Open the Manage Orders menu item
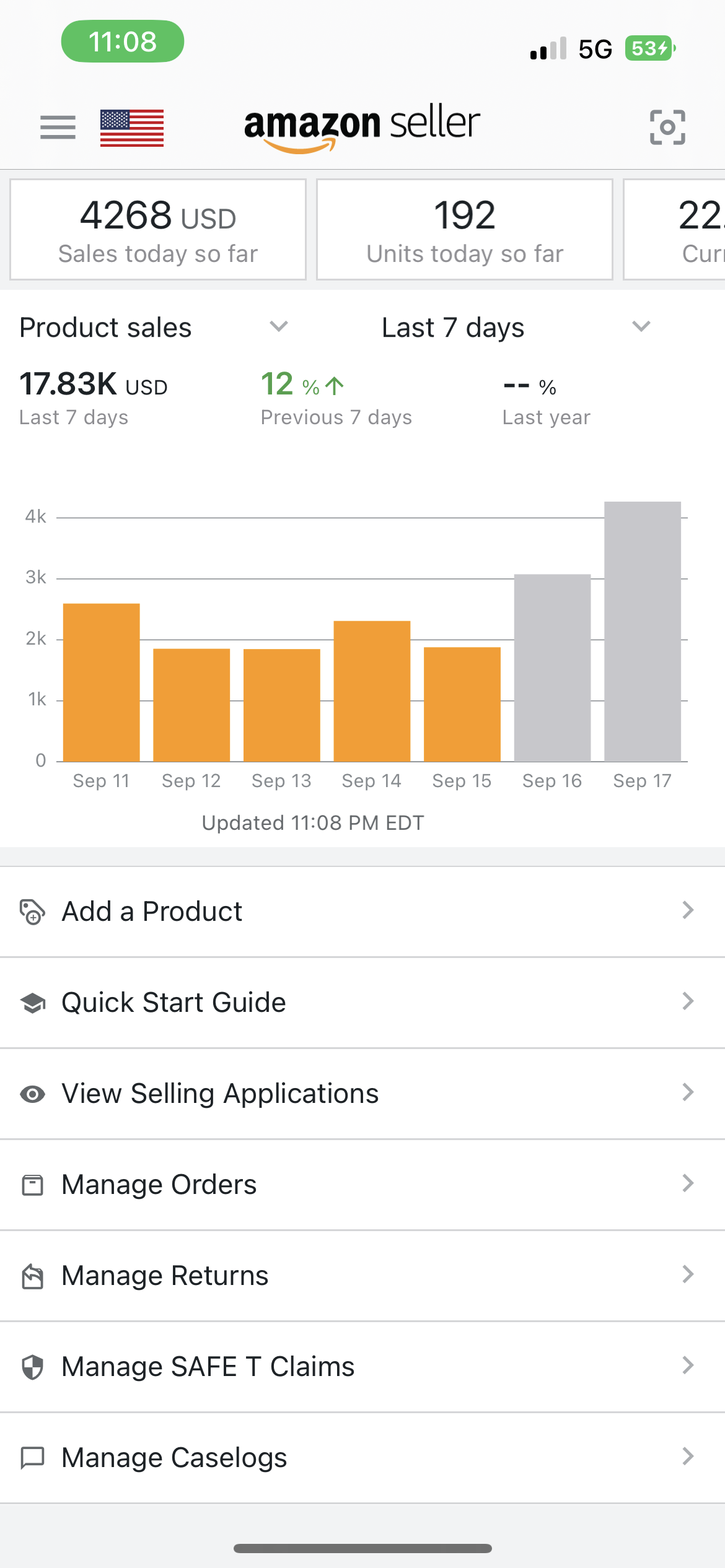This screenshot has width=725, height=1568. coord(362,1185)
